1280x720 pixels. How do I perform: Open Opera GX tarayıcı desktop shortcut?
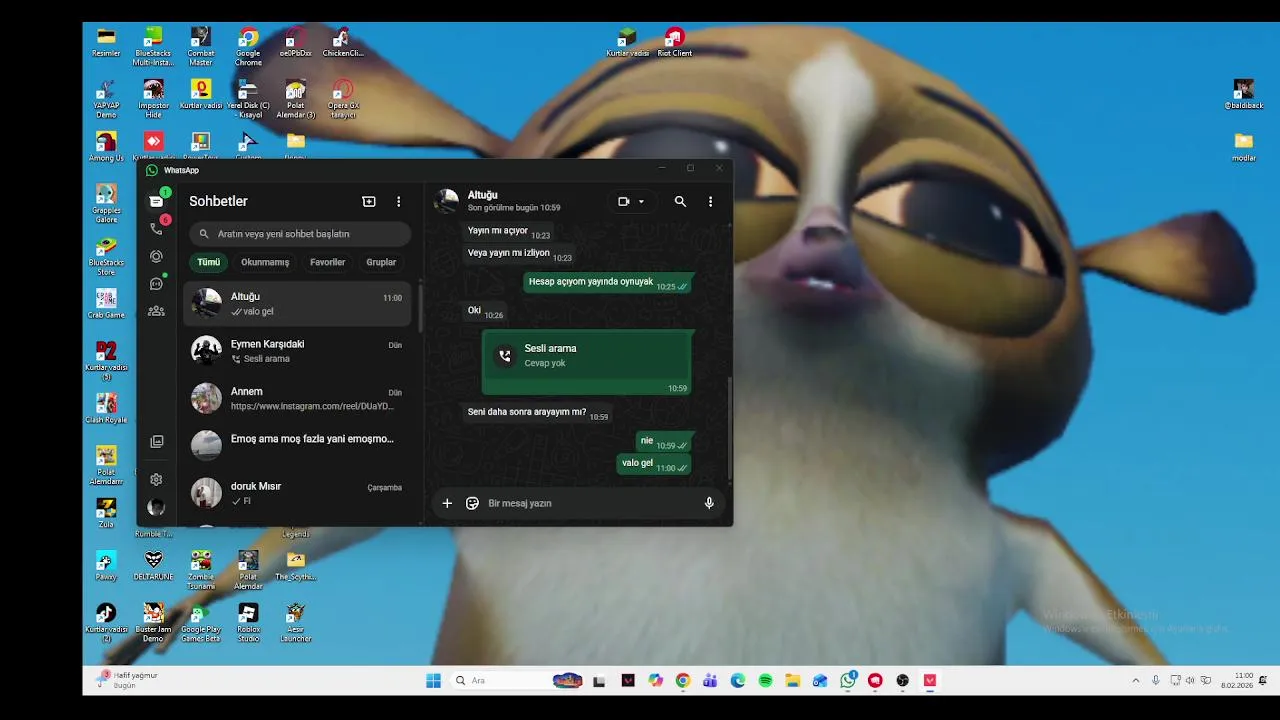tap(343, 99)
